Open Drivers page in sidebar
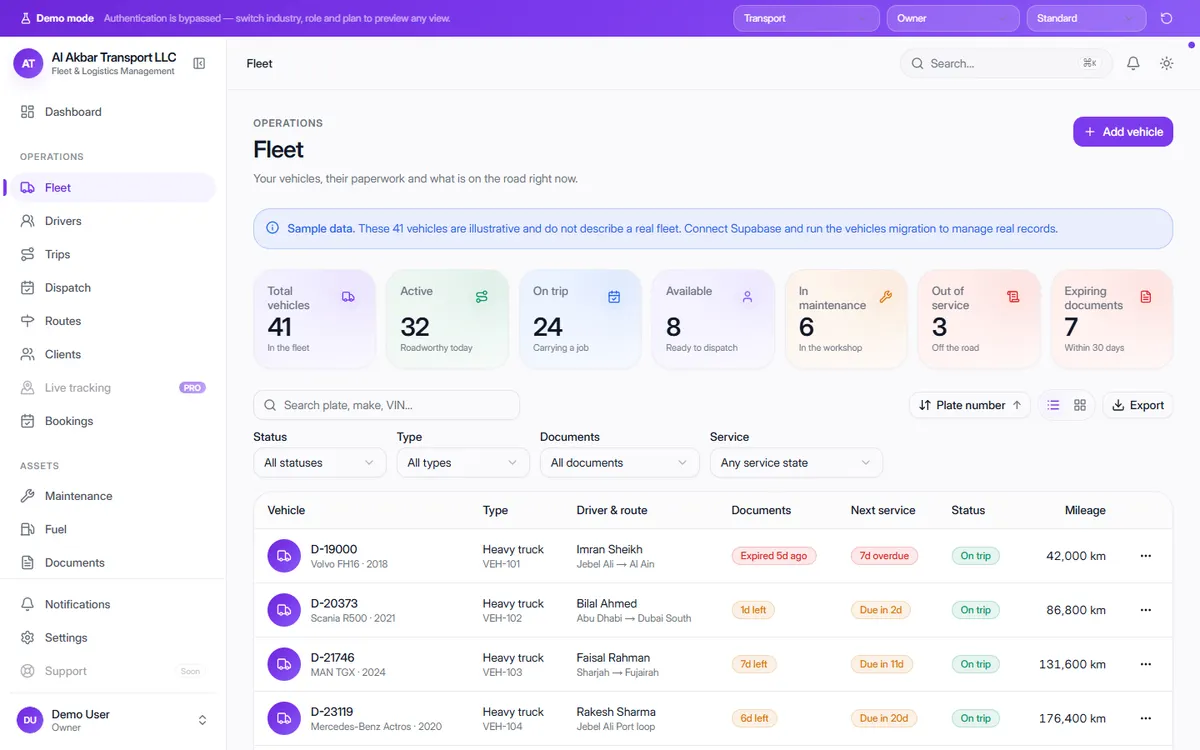The image size is (1200, 750). click(x=113, y=221)
